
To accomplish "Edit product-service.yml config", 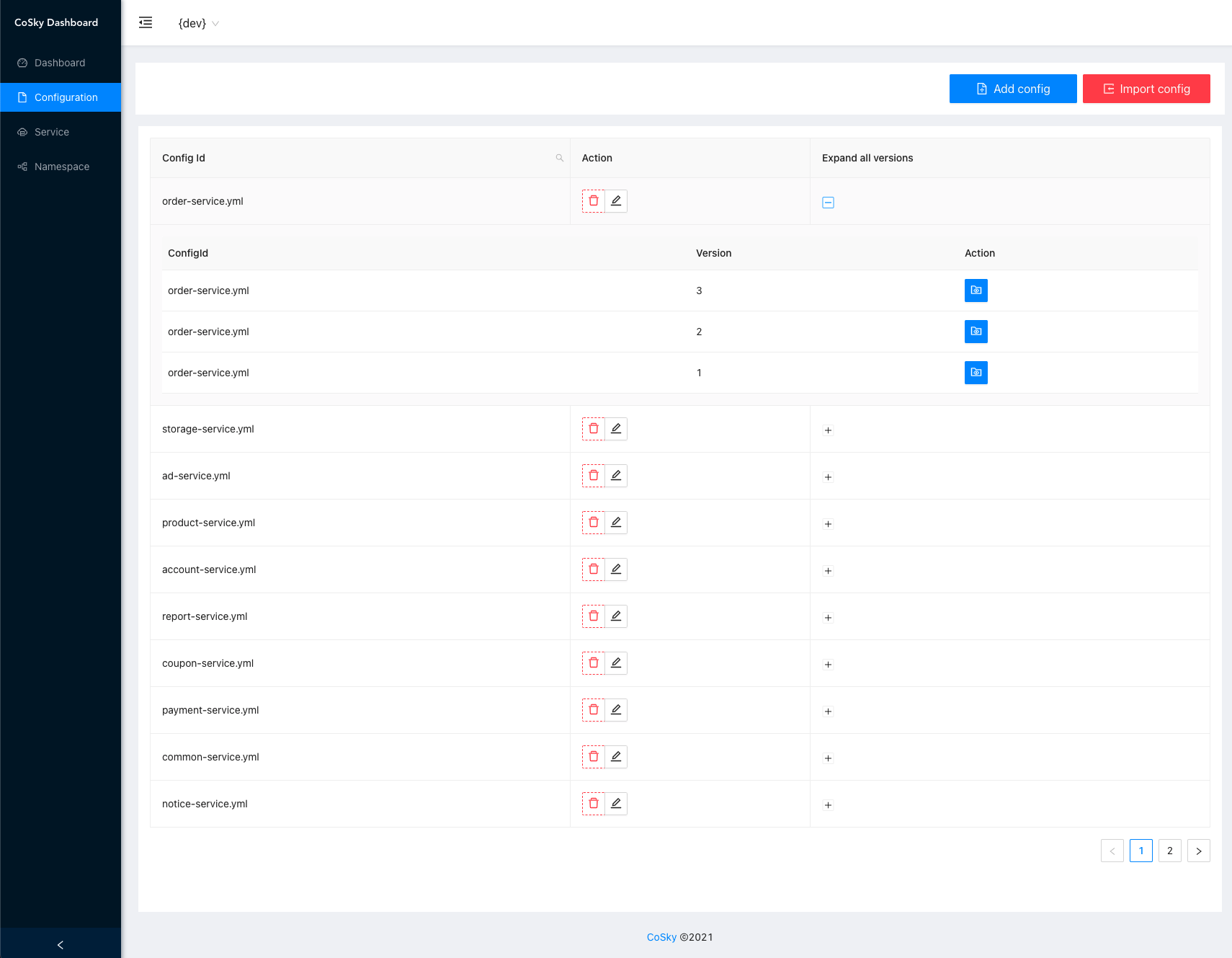I will tap(616, 523).
